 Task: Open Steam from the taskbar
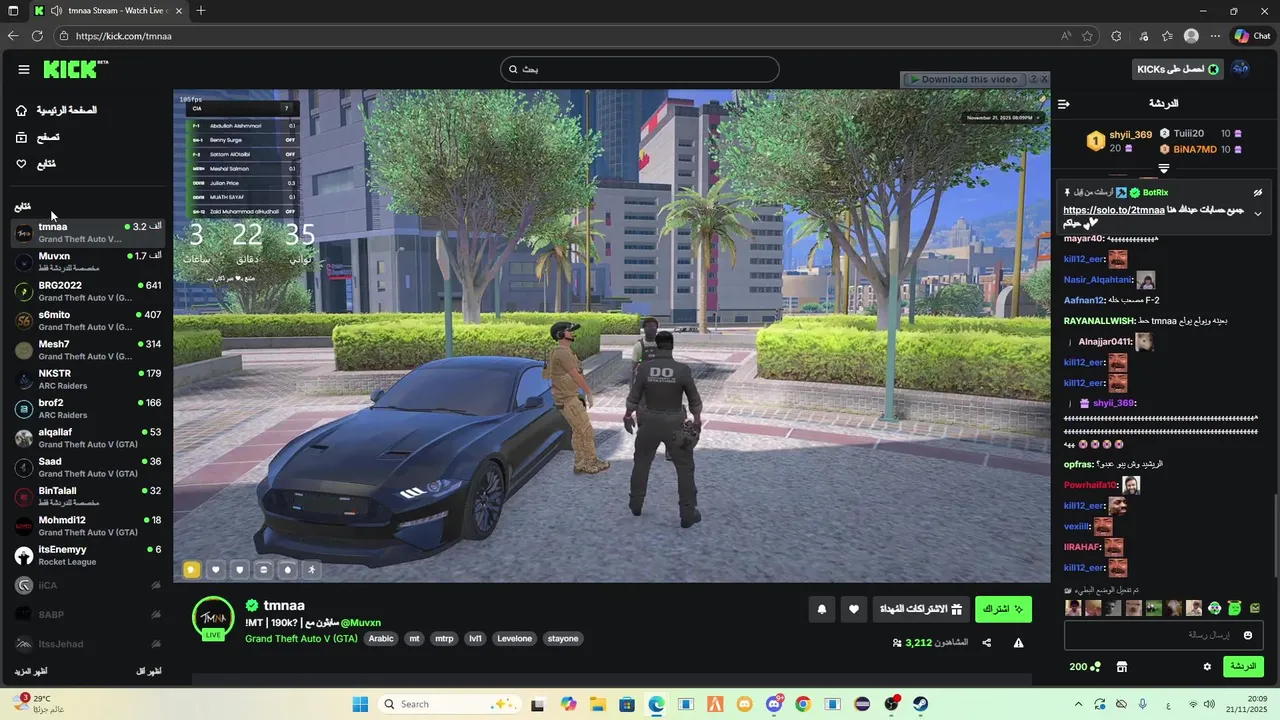(921, 704)
